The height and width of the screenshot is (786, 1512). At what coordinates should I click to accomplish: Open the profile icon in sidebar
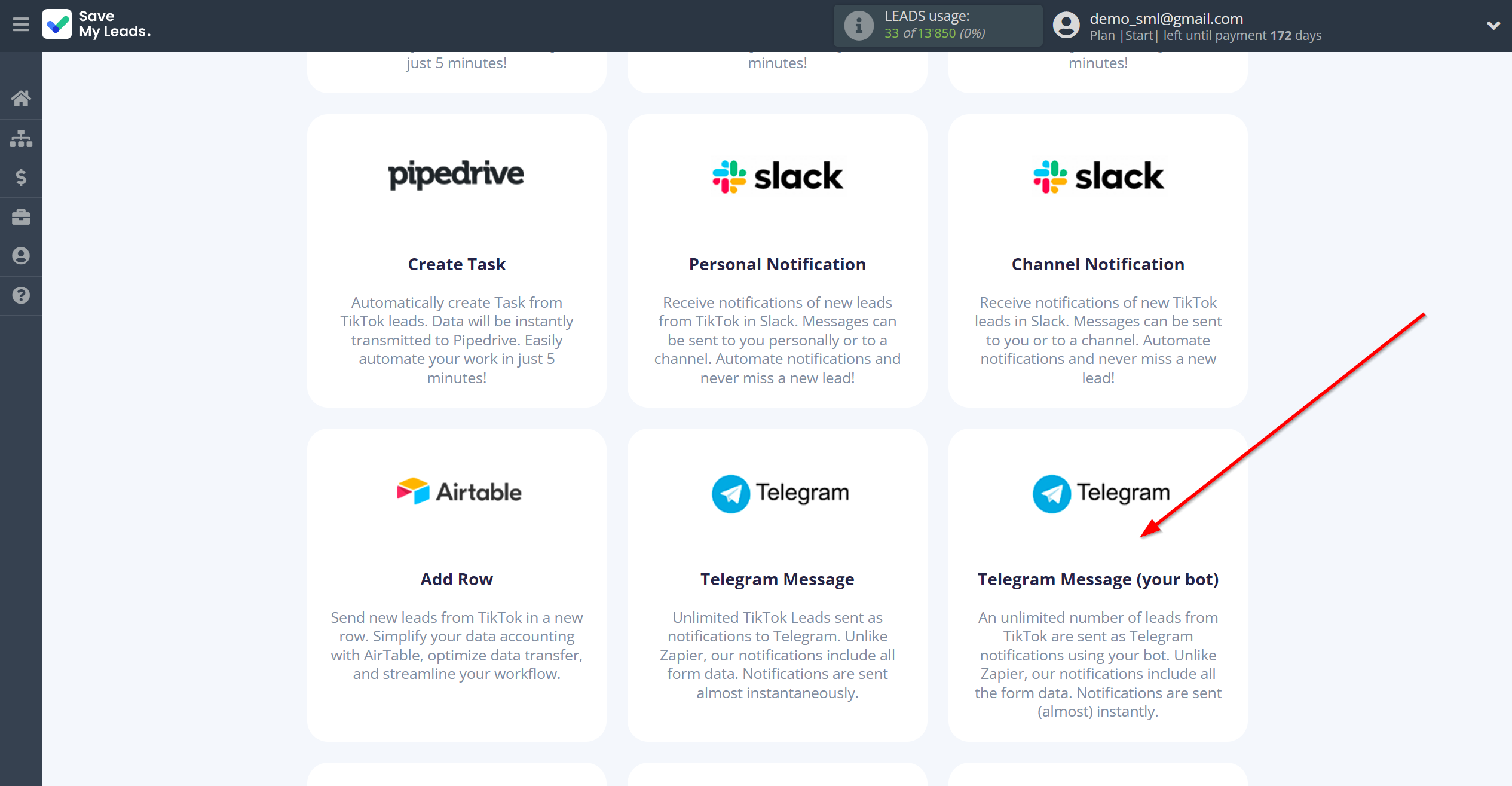pyautogui.click(x=21, y=256)
